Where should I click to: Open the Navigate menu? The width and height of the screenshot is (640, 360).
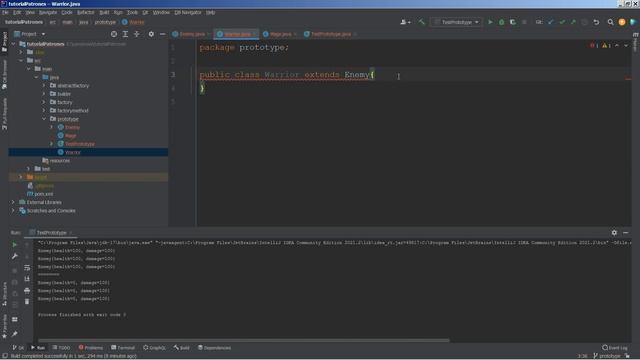pos(48,13)
